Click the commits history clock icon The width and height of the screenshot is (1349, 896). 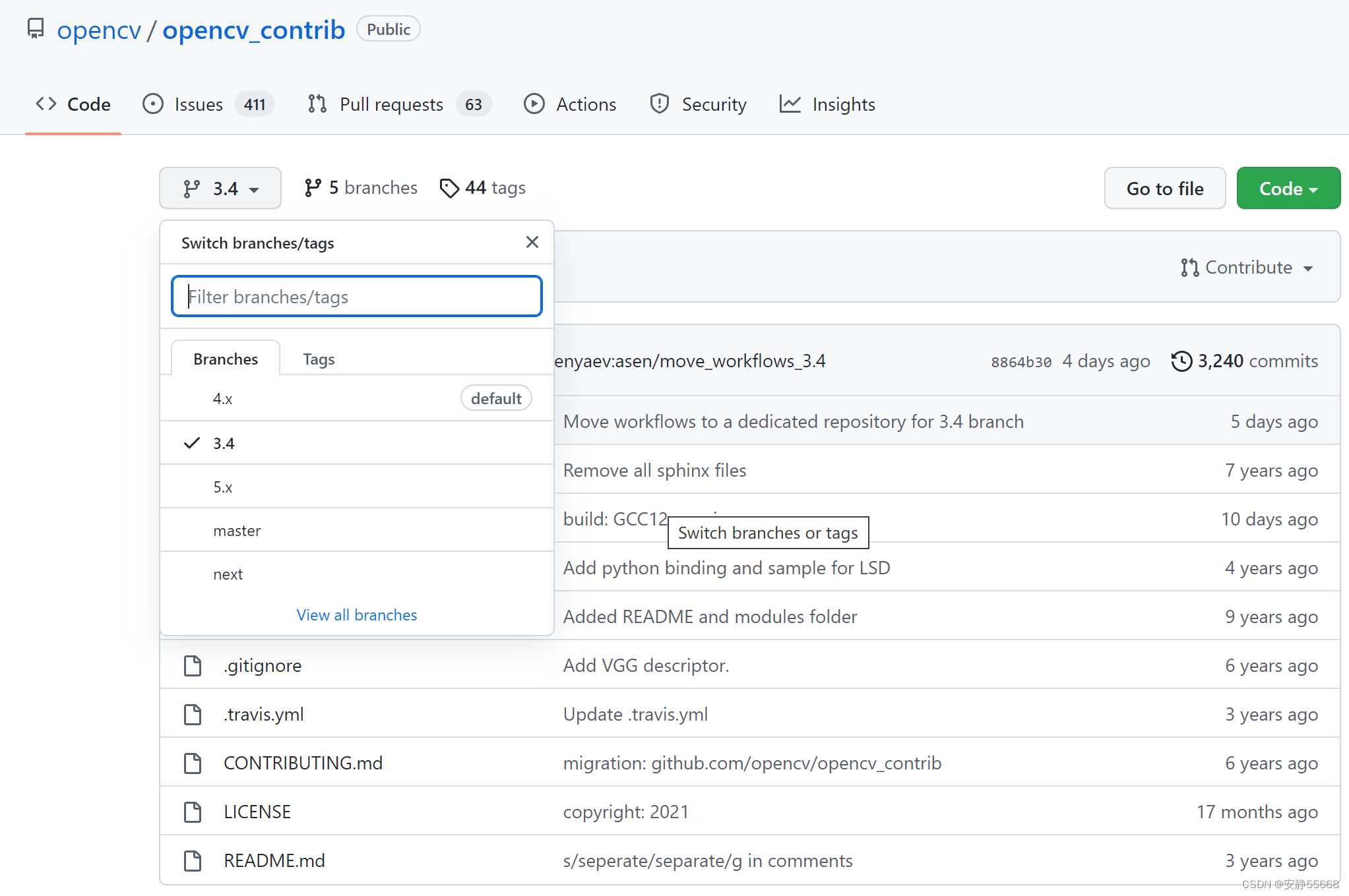click(x=1181, y=361)
